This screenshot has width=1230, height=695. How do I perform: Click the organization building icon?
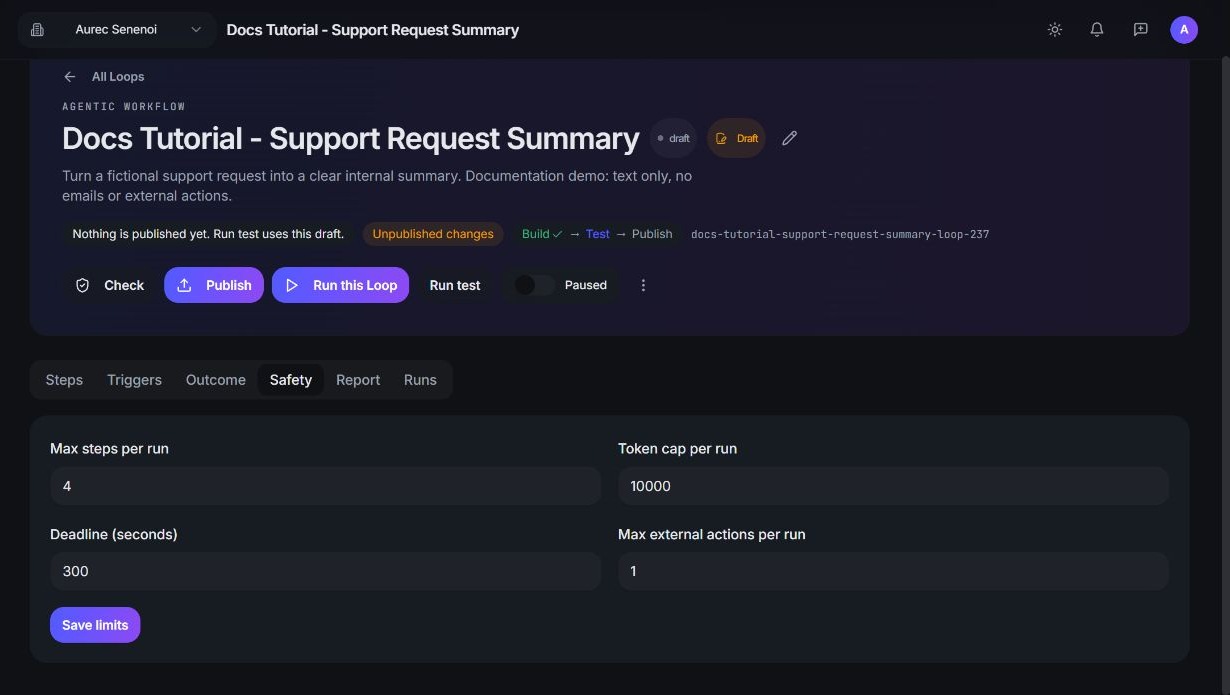coord(38,30)
